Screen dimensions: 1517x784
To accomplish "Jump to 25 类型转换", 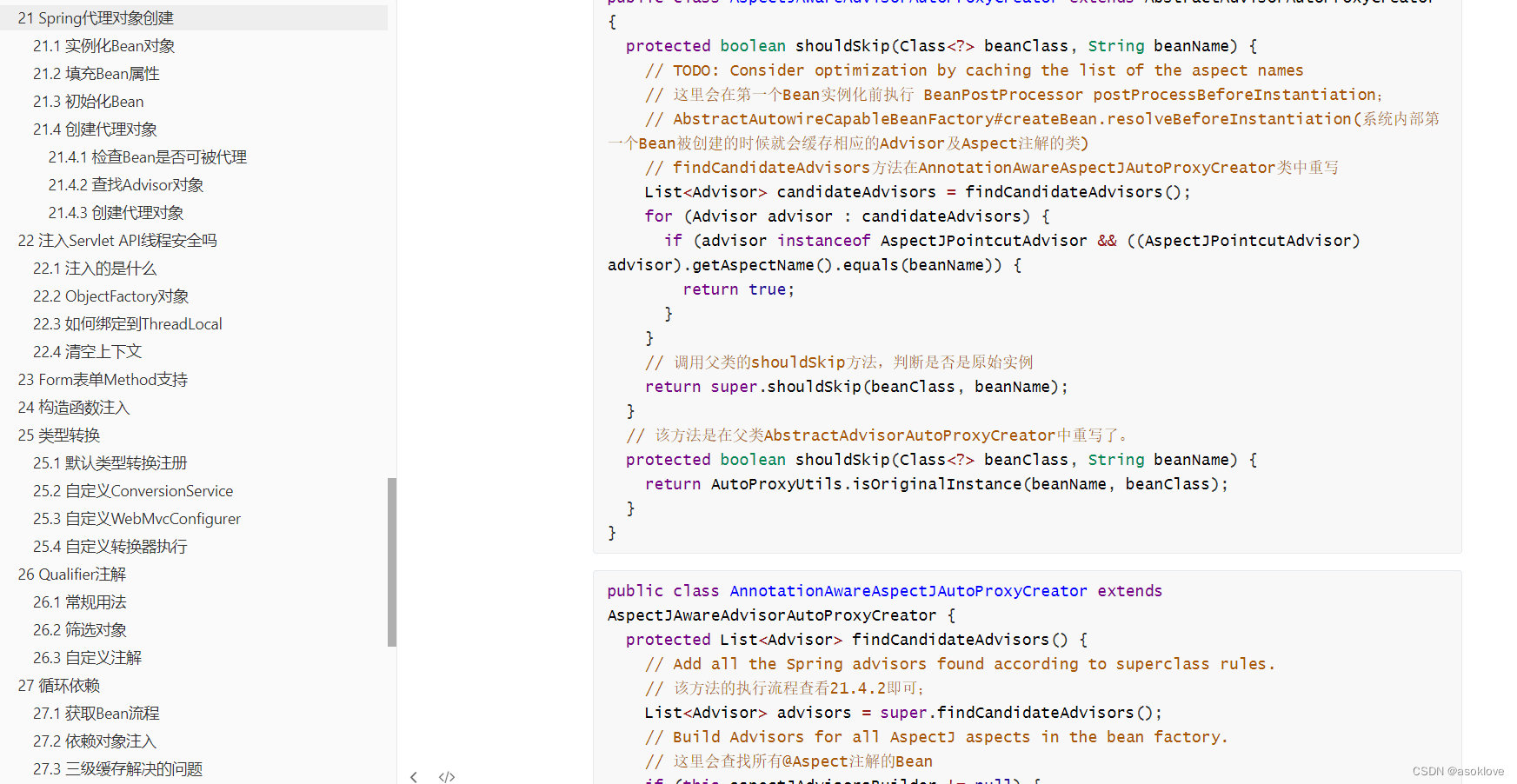I will pyautogui.click(x=59, y=435).
